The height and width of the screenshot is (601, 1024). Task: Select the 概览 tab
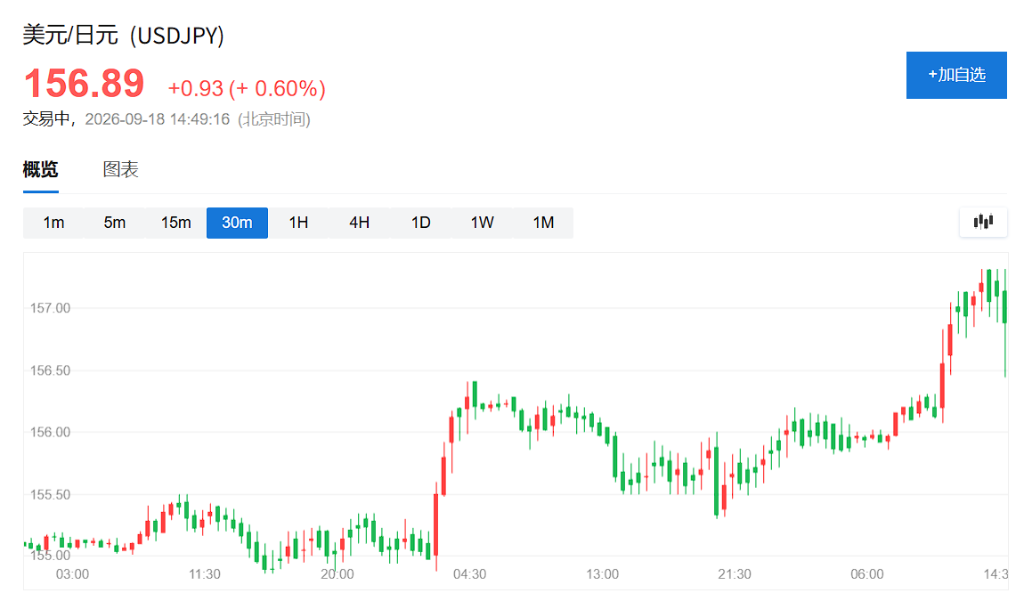[x=40, y=170]
